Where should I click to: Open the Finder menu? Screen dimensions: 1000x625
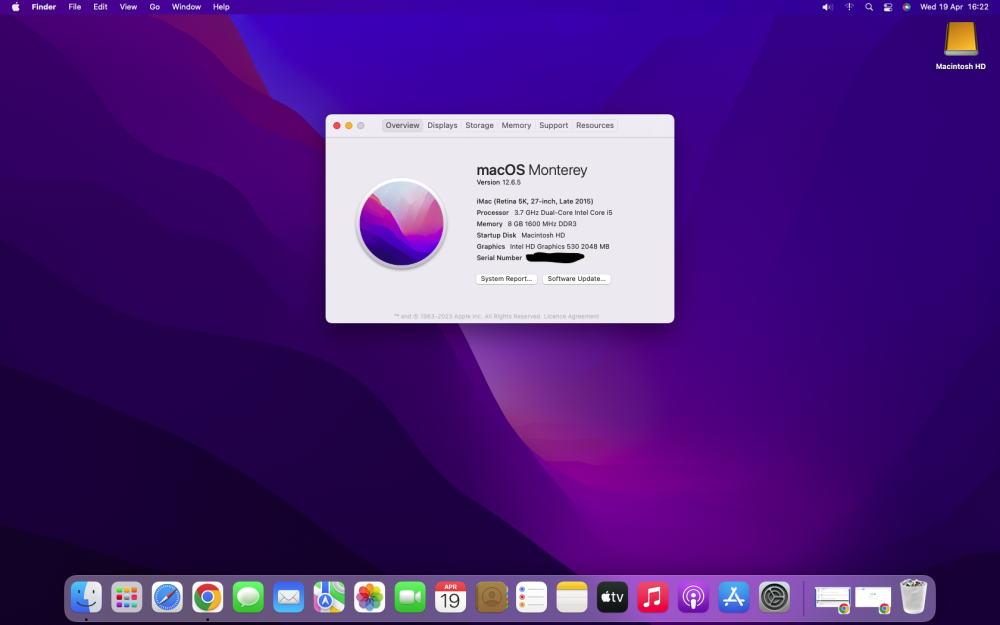(x=44, y=7)
